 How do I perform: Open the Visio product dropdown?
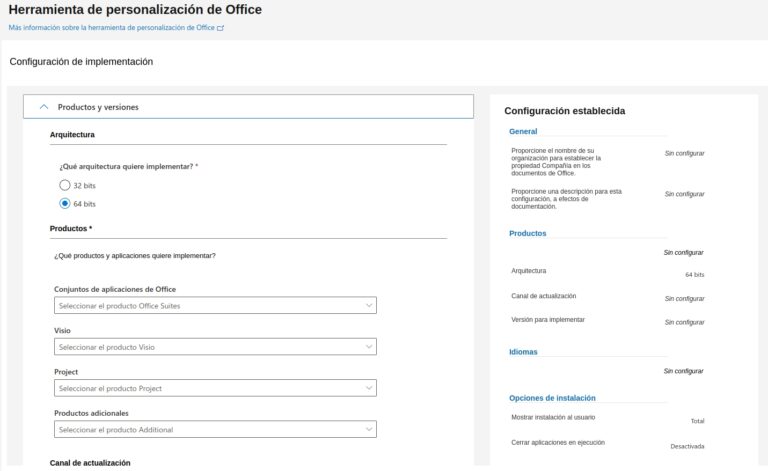point(215,347)
